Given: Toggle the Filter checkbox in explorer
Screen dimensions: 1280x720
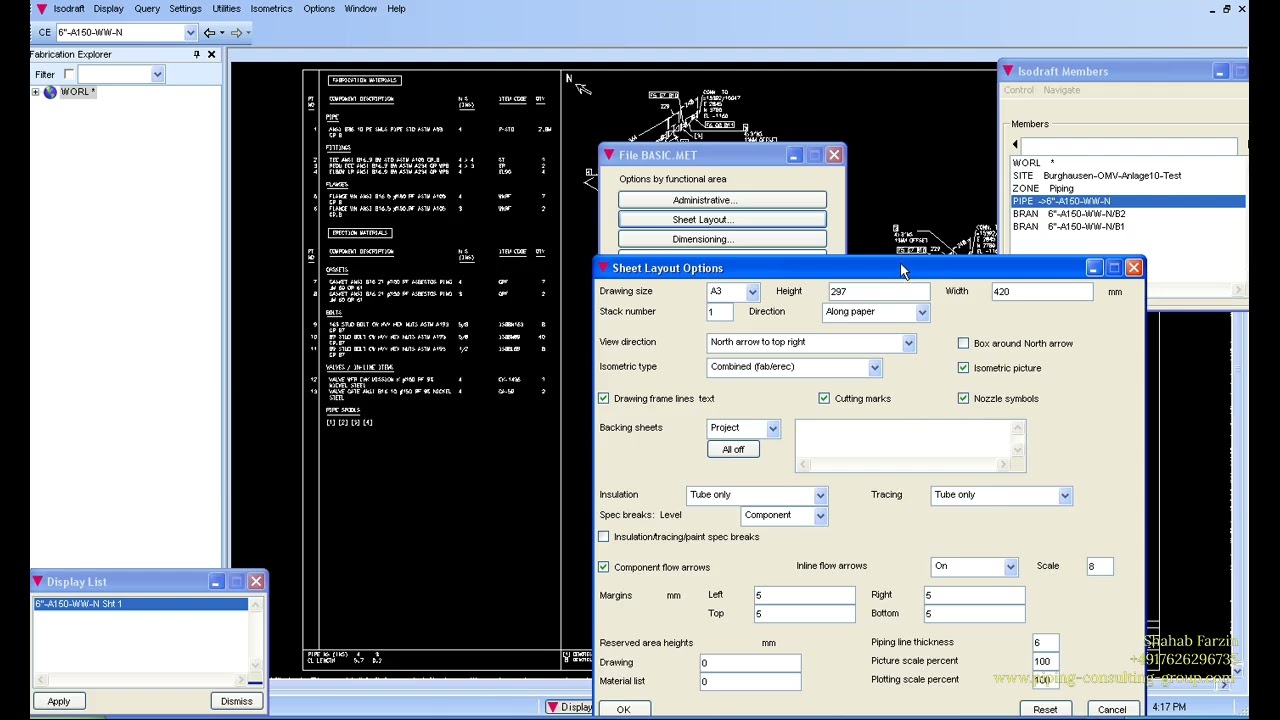Looking at the screenshot, I should [x=69, y=74].
